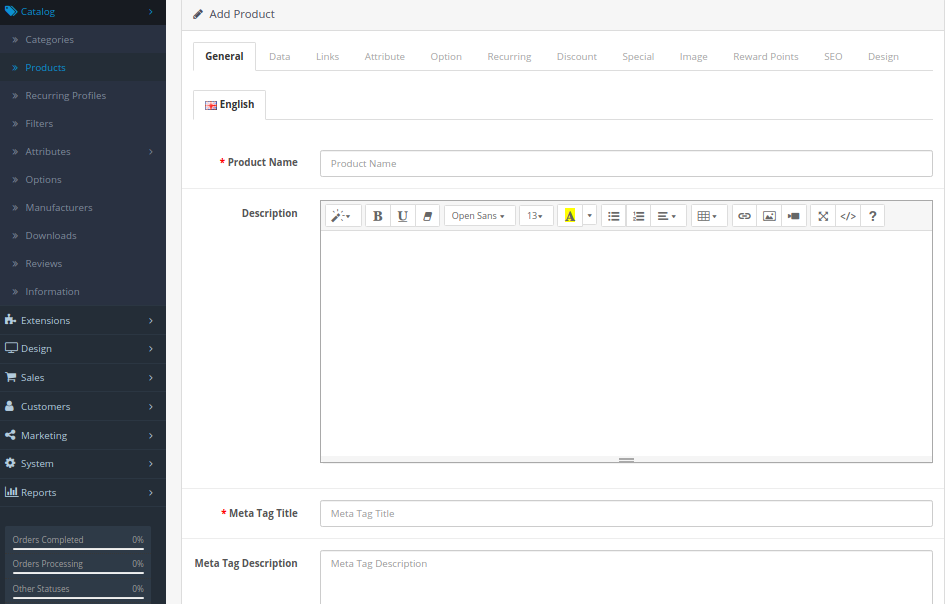Open the Insert Link tool
945x604 pixels.
[745, 215]
